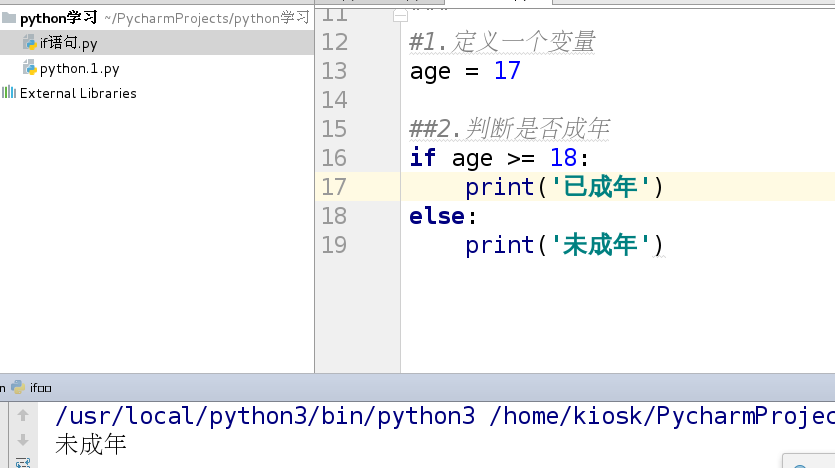Click the string '未成年' on line 19
835x468 pixels.
pos(600,245)
